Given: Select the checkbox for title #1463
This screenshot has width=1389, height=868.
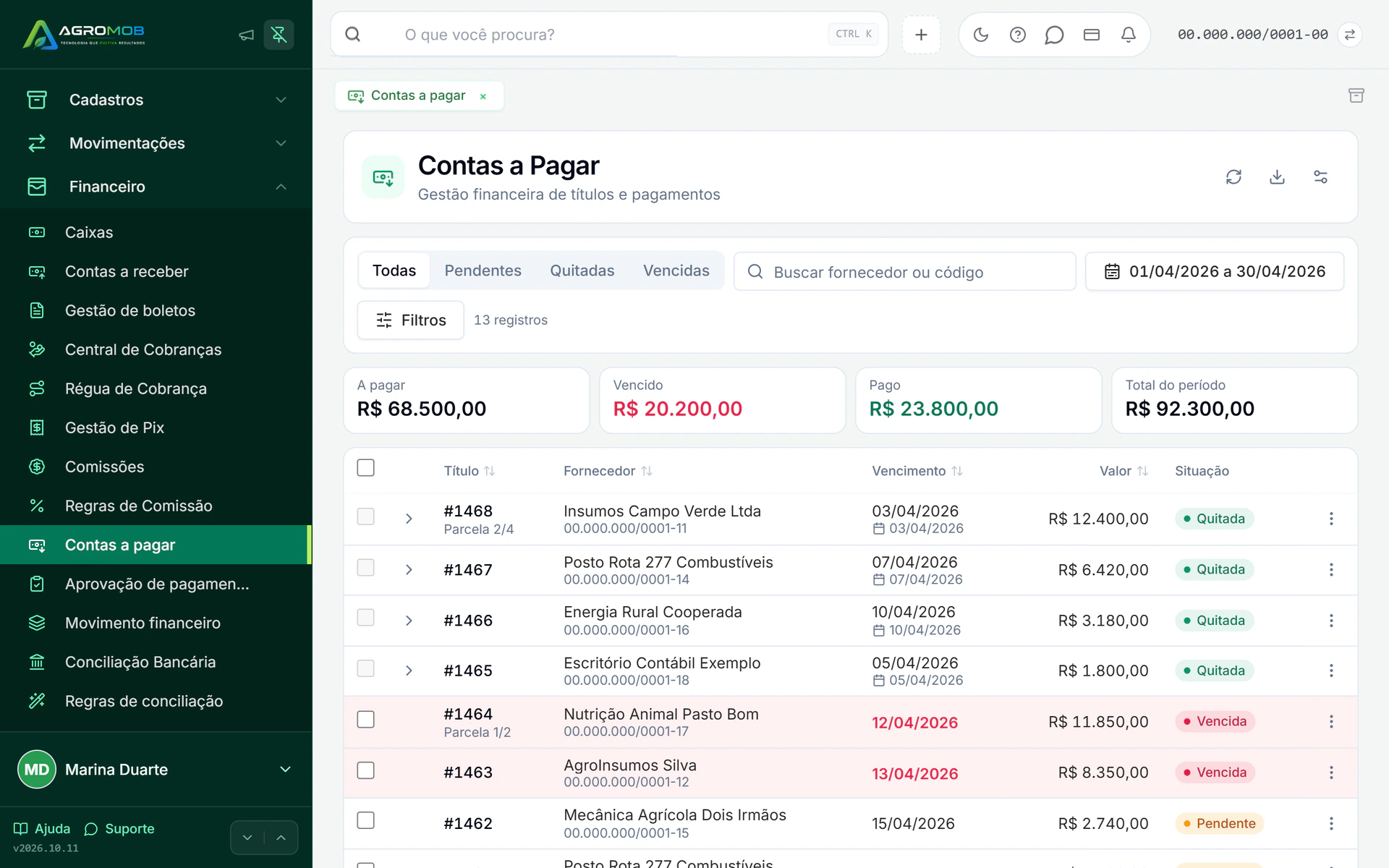Looking at the screenshot, I should coord(366,770).
